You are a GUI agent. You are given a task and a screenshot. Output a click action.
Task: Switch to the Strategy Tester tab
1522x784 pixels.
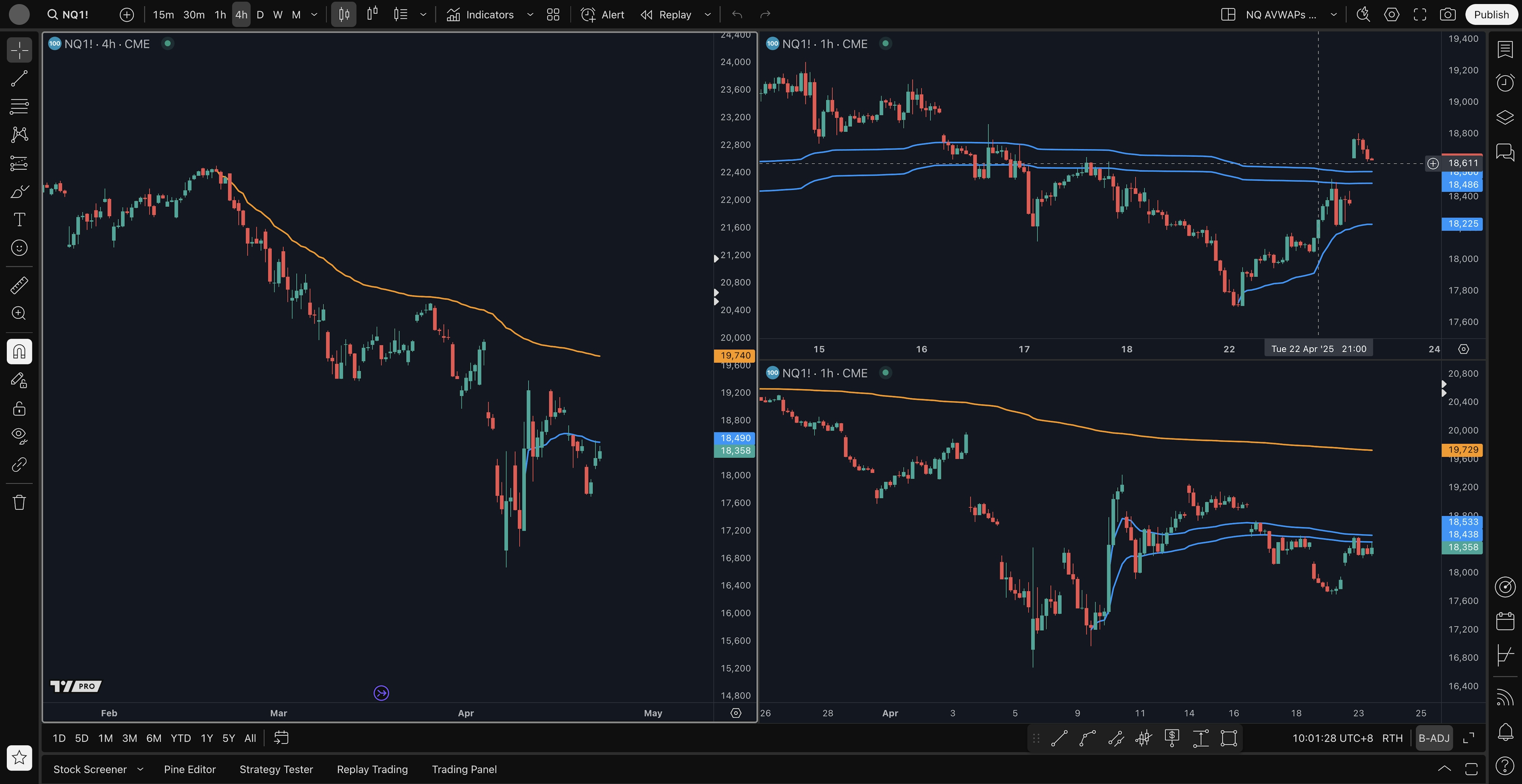click(276, 769)
